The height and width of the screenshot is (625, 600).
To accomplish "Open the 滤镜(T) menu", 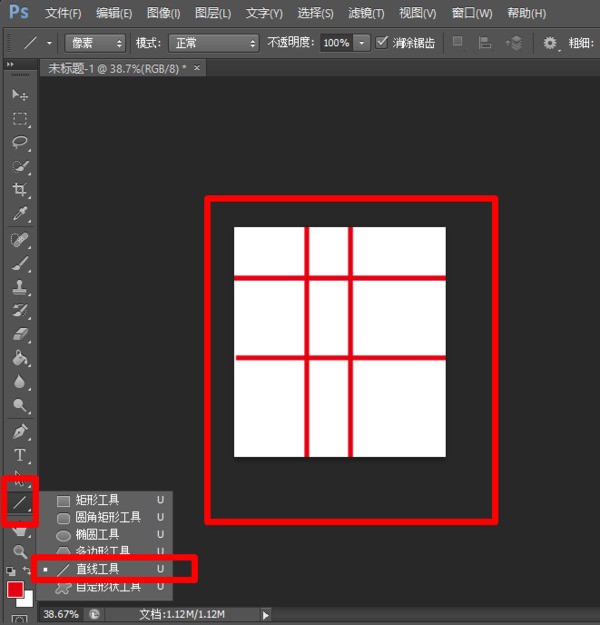I will (366, 13).
